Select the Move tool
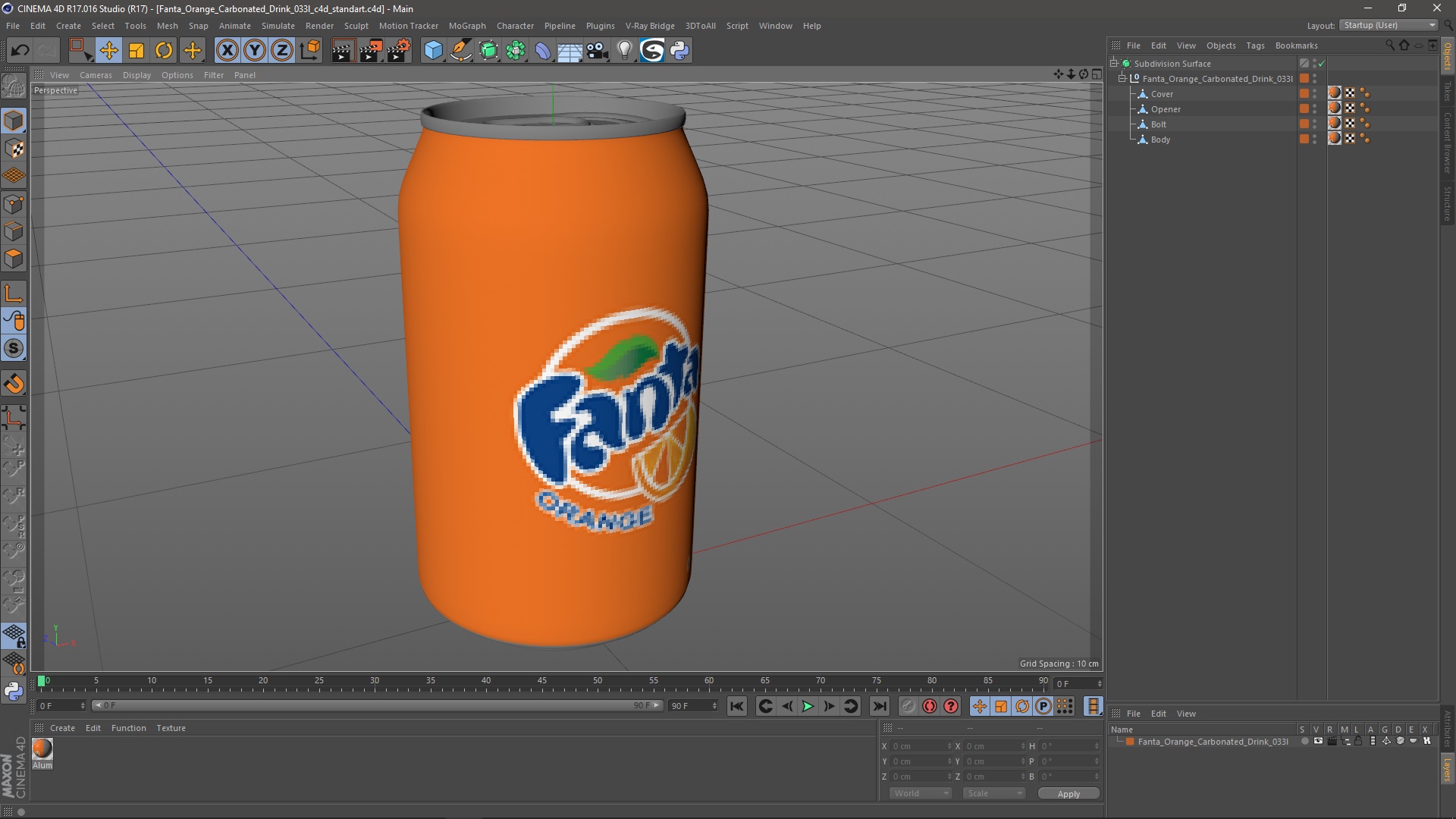This screenshot has width=1456, height=819. (108, 50)
